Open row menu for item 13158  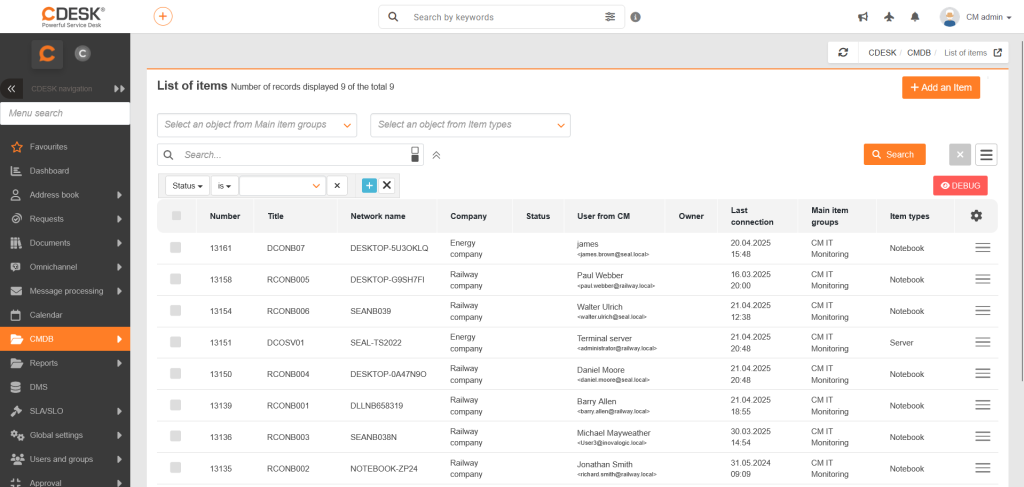pos(982,279)
